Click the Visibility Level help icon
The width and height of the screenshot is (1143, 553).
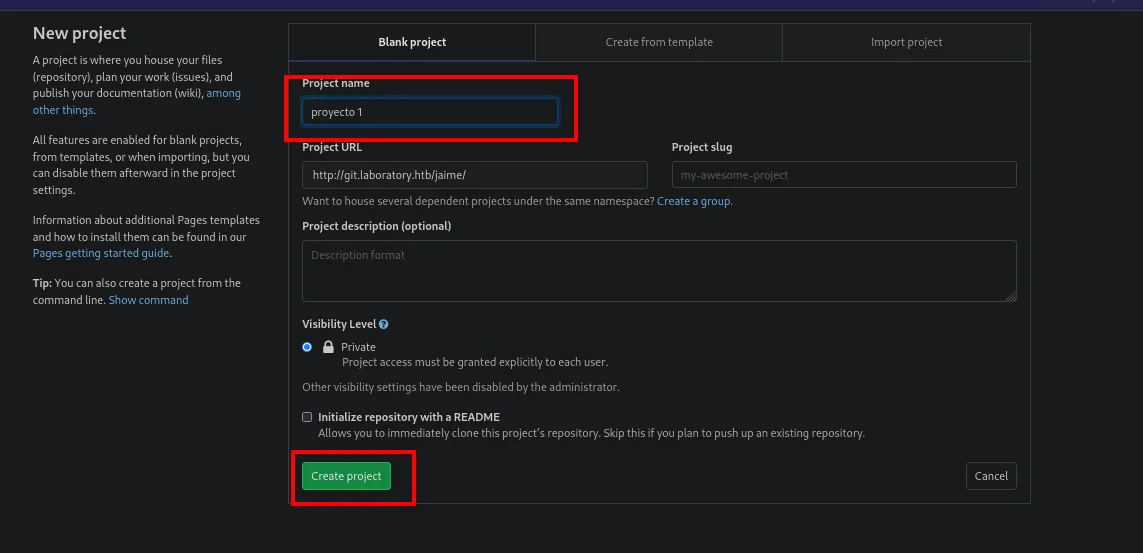pyautogui.click(x=383, y=324)
